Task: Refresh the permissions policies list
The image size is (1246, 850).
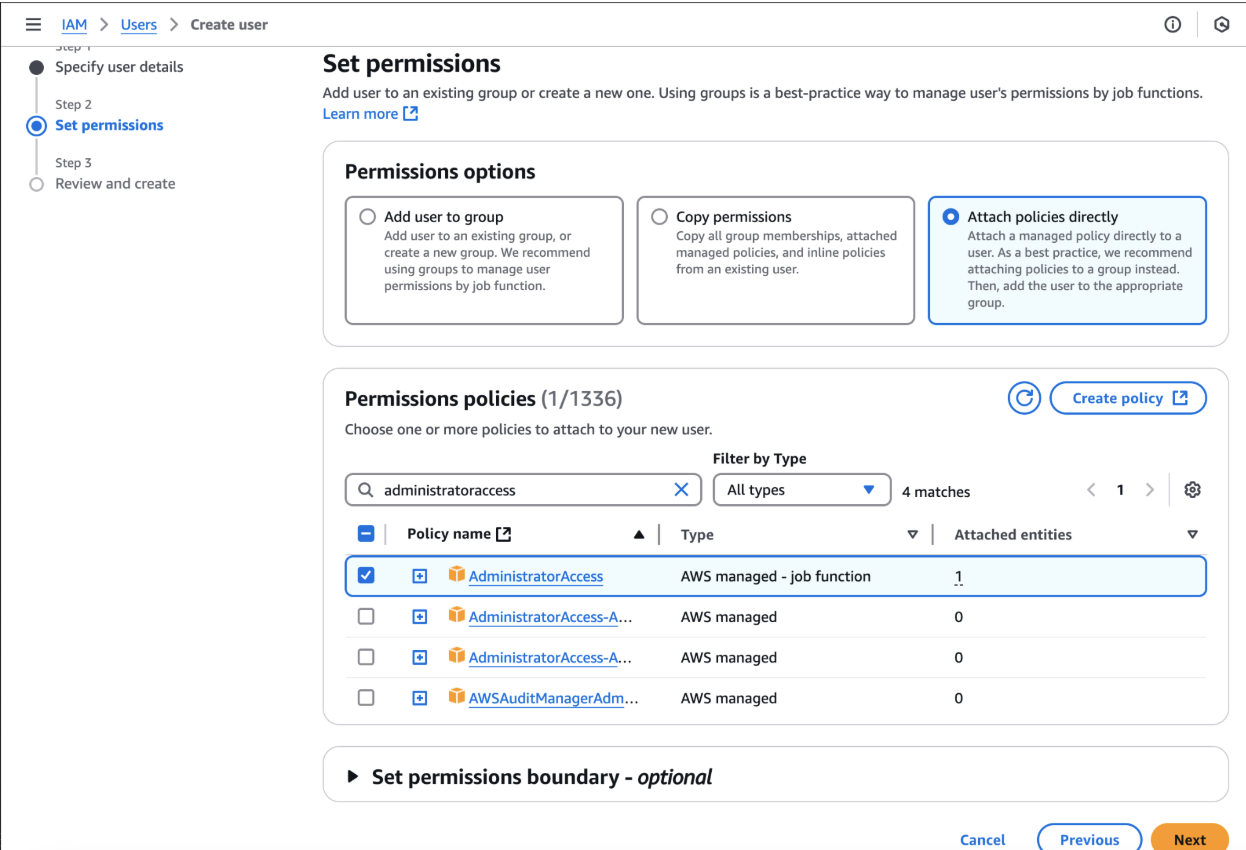Action: 1024,398
